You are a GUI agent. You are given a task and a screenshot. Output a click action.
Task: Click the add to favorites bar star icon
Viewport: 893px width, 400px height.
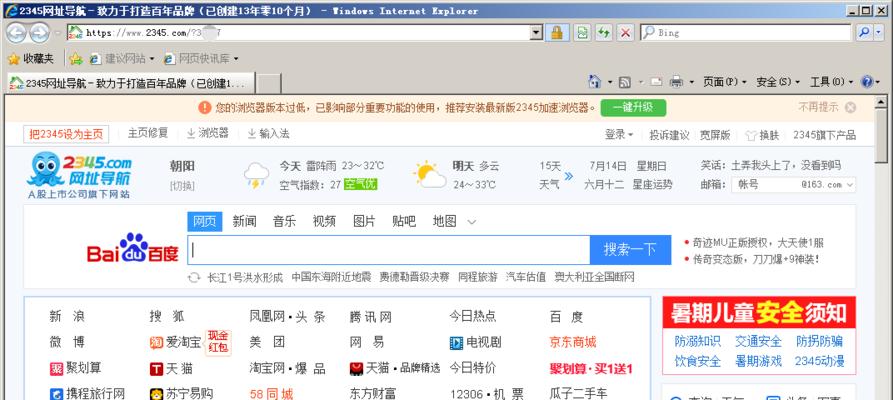click(76, 59)
